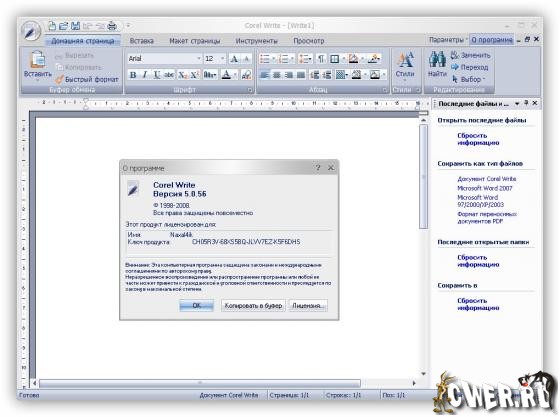Click the Заменить replace icon
Viewport: 560px width, 417px height.
pyautogui.click(x=454, y=55)
